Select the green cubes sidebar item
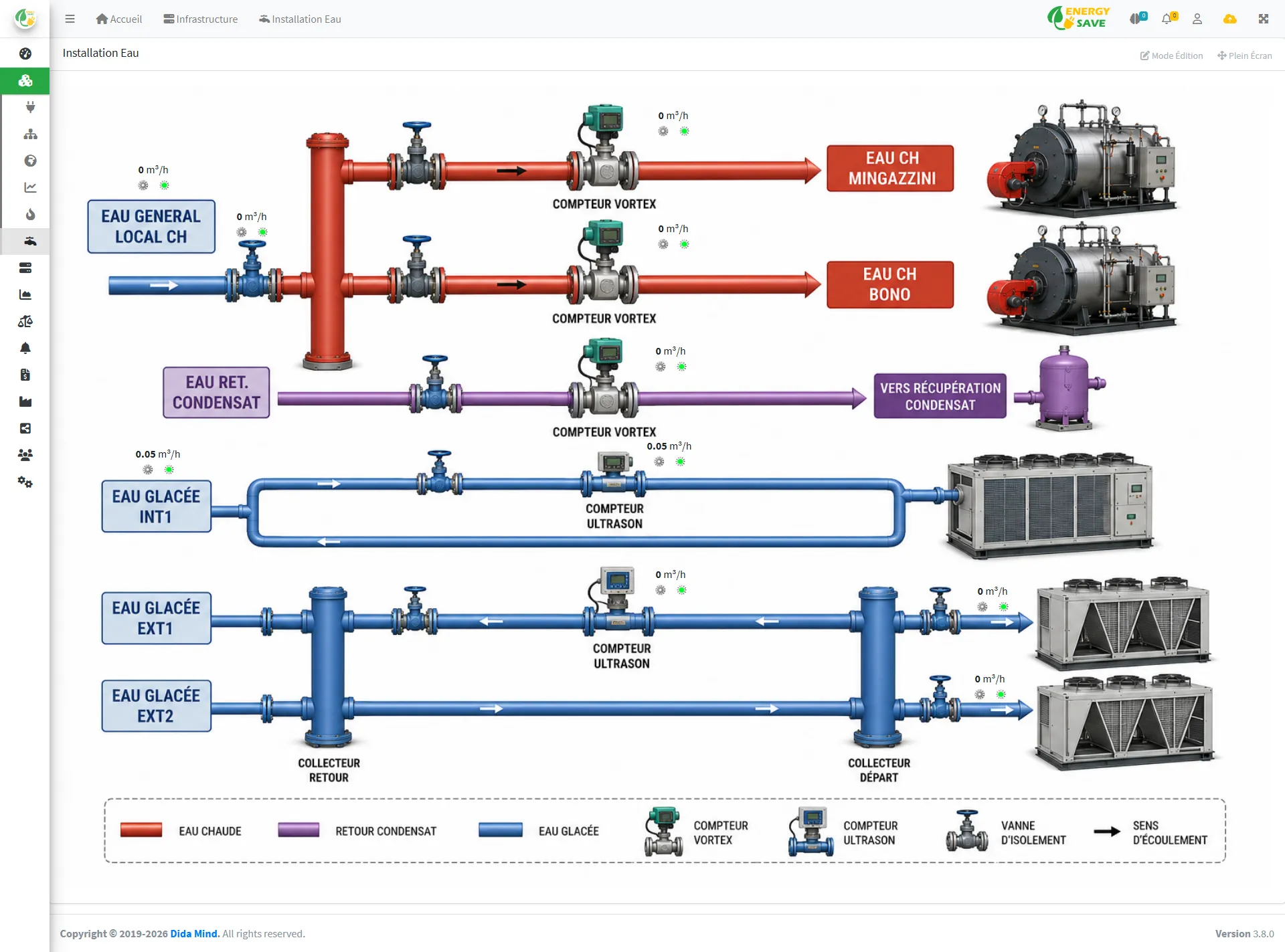This screenshot has width=1285, height=952. (x=25, y=81)
